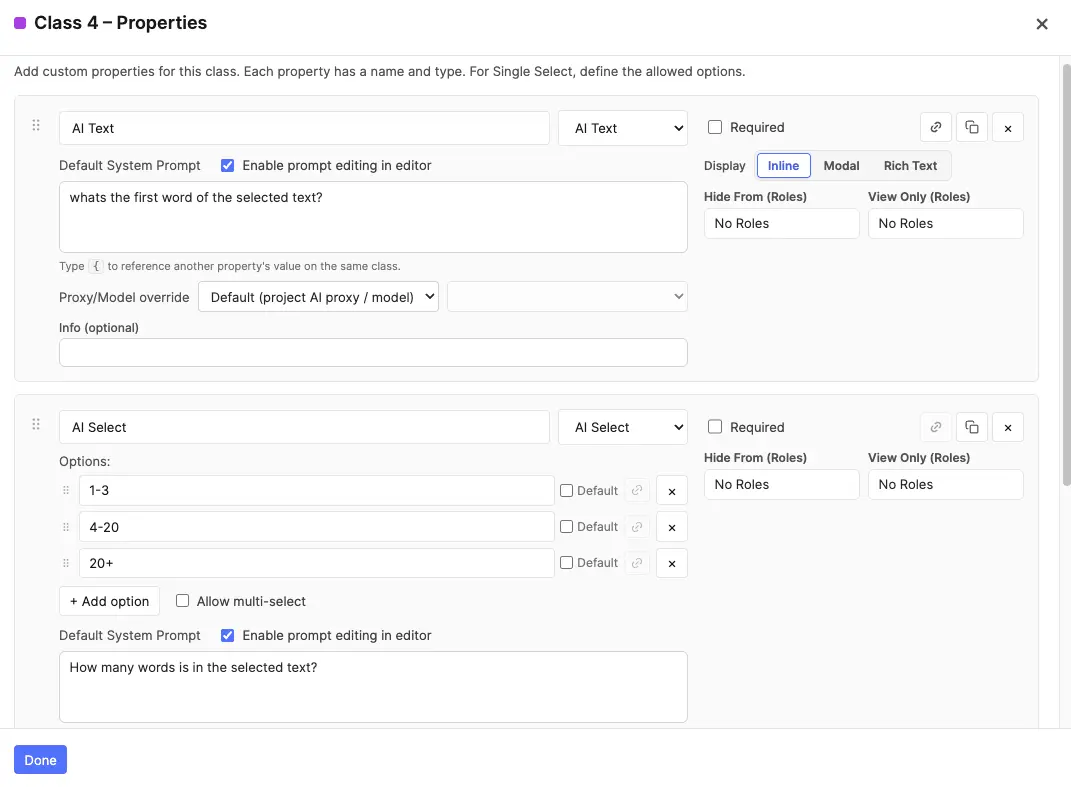The width and height of the screenshot is (1071, 787).
Task: Click the 20+ option text field
Action: 316,563
